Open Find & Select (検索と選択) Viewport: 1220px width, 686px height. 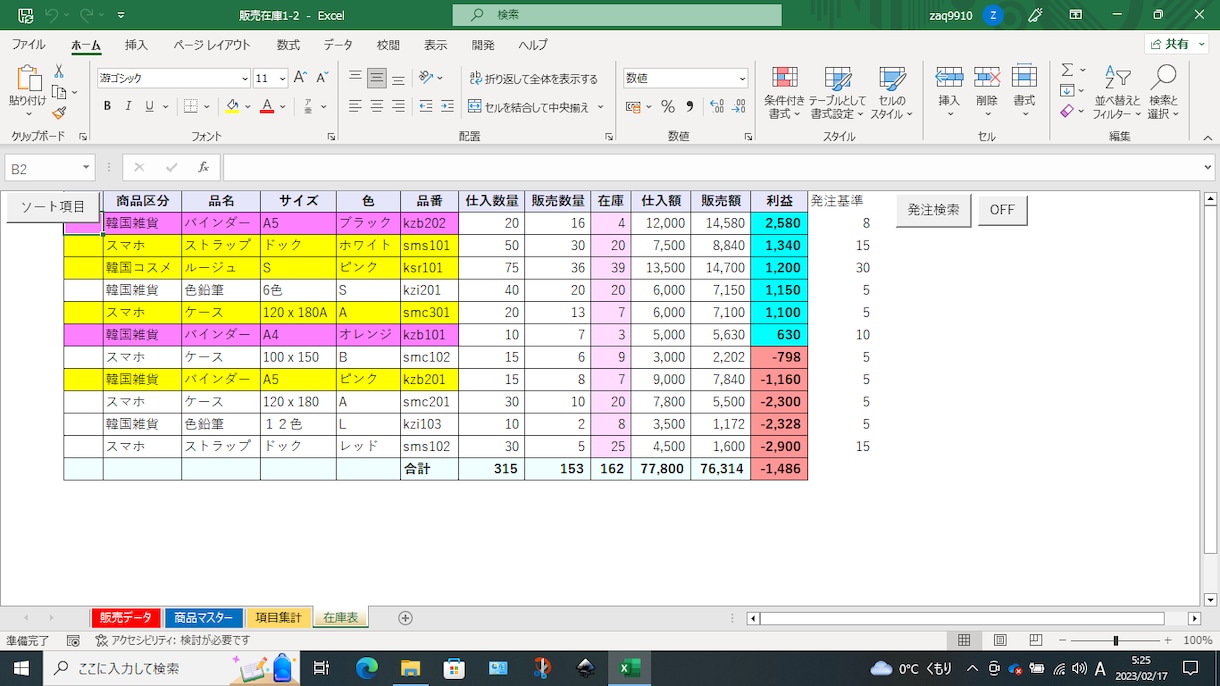click(x=1163, y=93)
